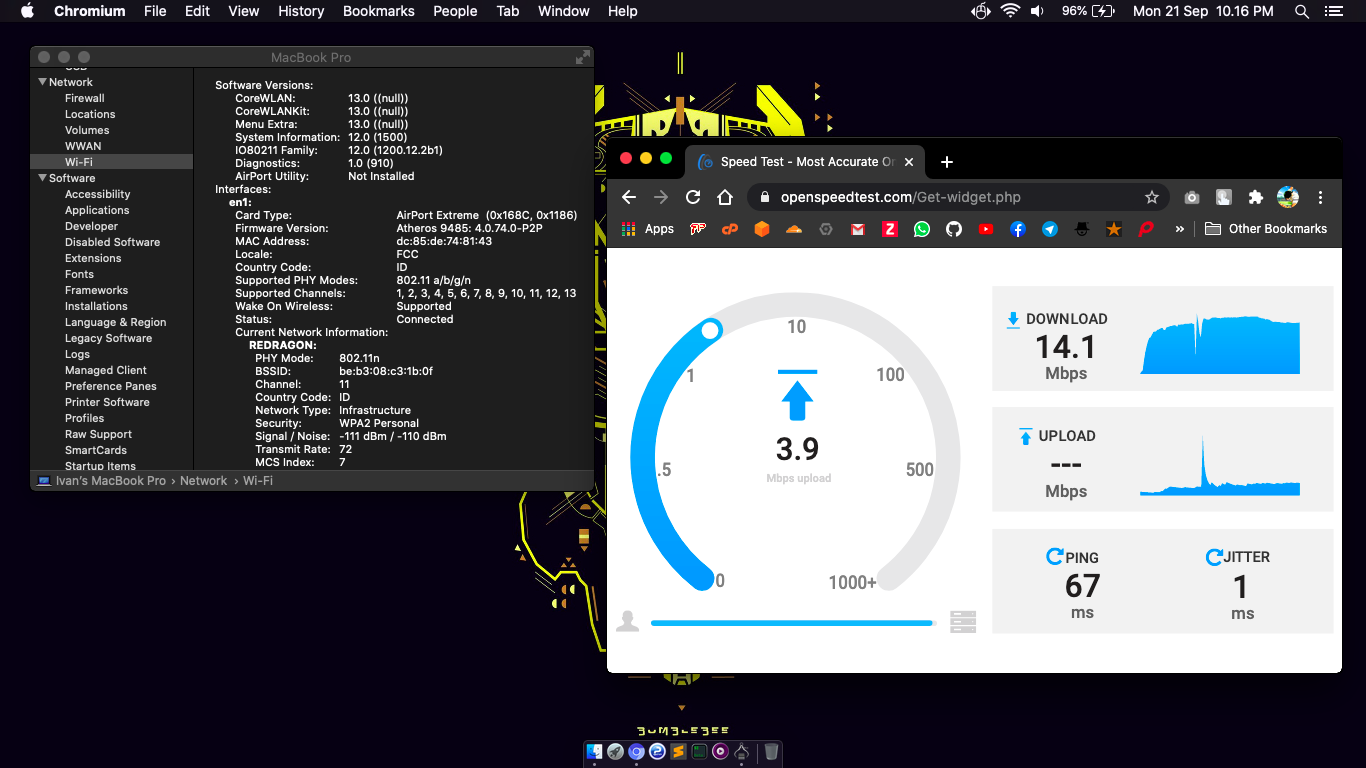Open the WhatsApp bookmark
1366x768 pixels.
pos(922,229)
